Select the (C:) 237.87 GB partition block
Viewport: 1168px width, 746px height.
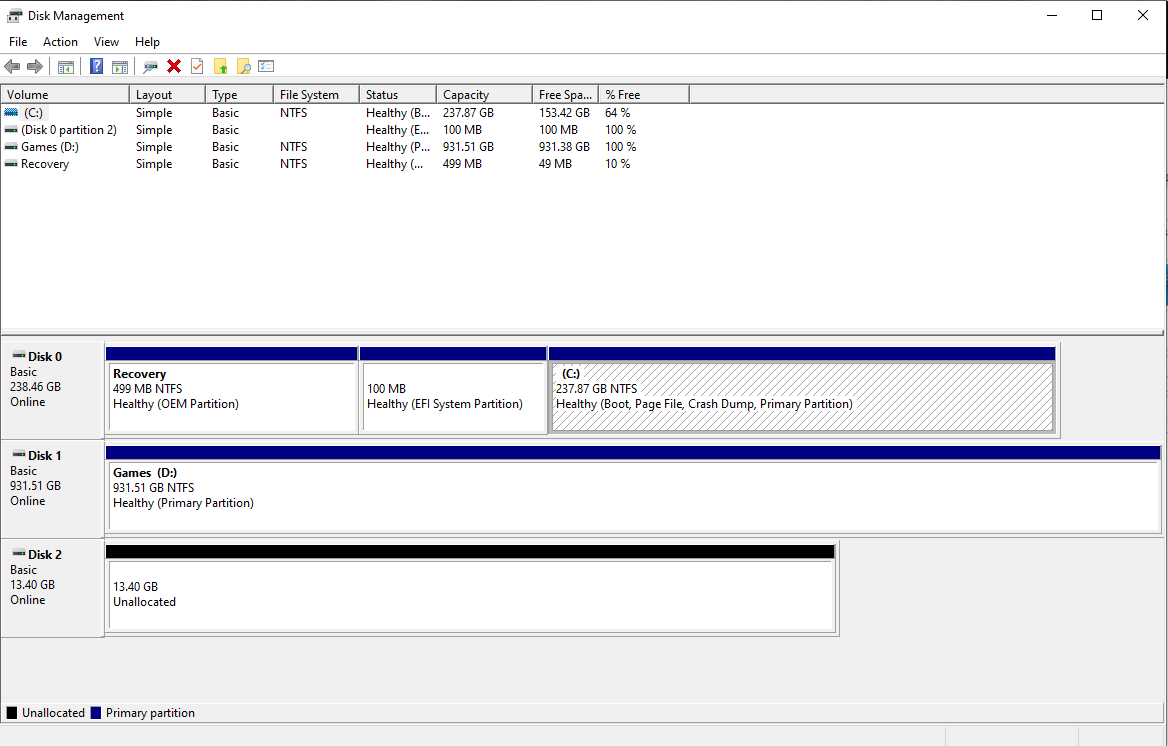tap(802, 391)
